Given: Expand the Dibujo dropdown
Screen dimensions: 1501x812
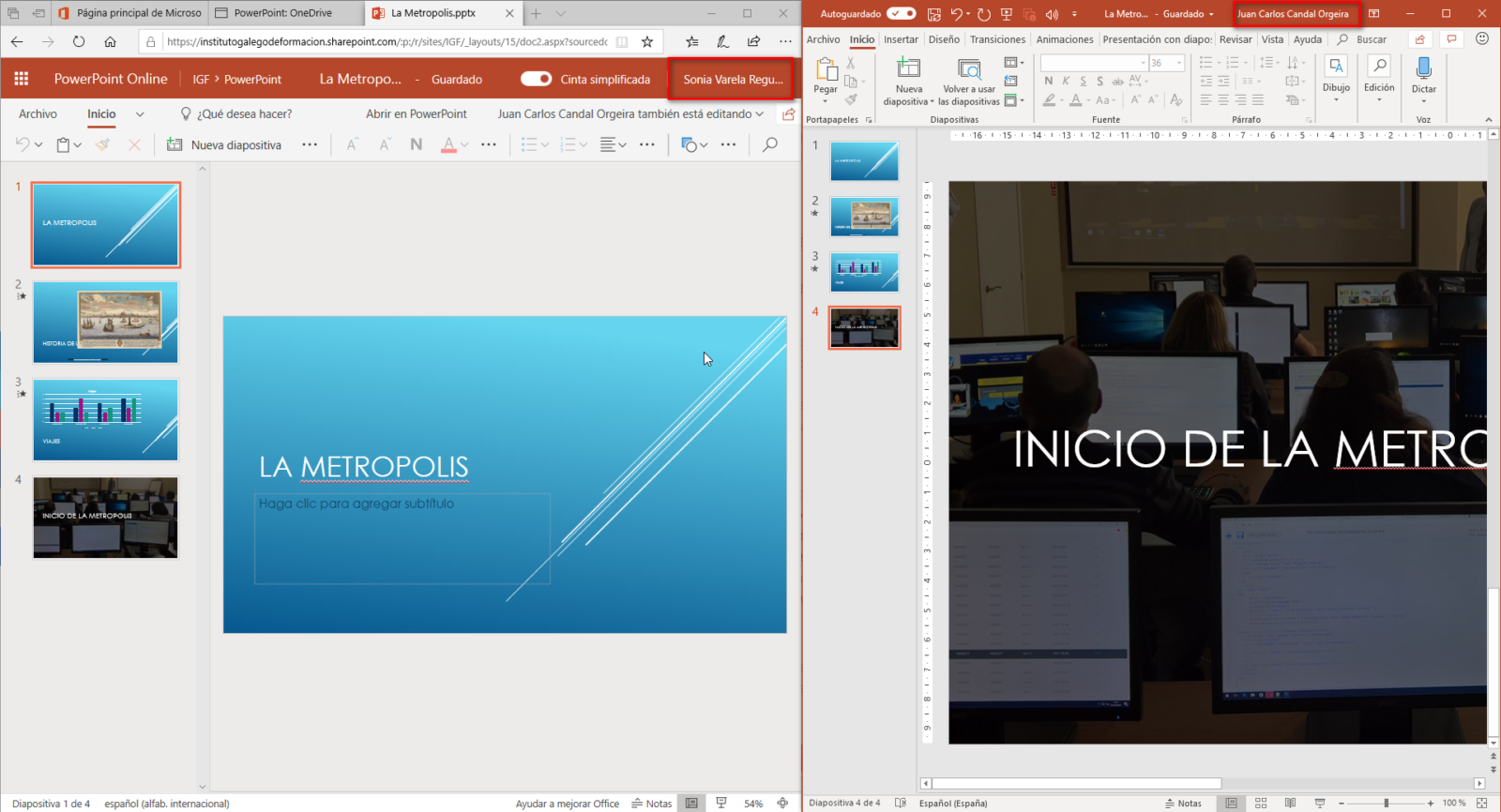Looking at the screenshot, I should 1336,98.
